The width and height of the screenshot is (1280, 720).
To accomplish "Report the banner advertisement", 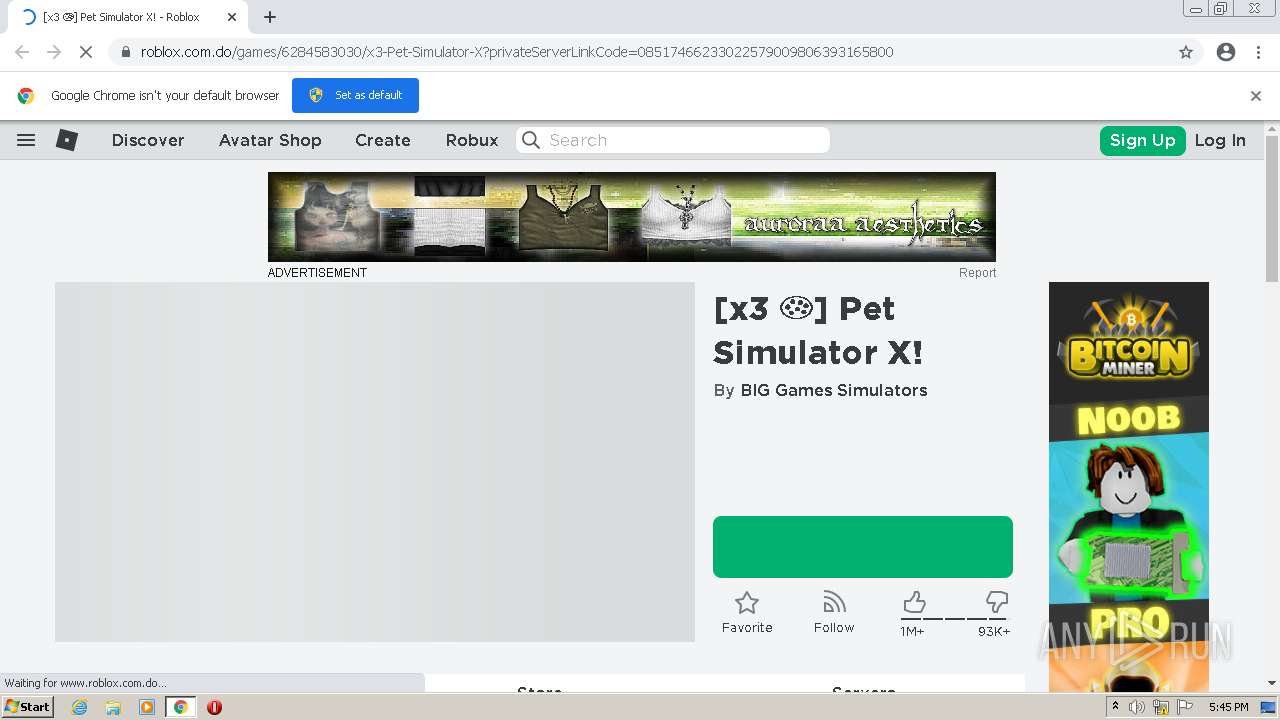I will [x=977, y=272].
